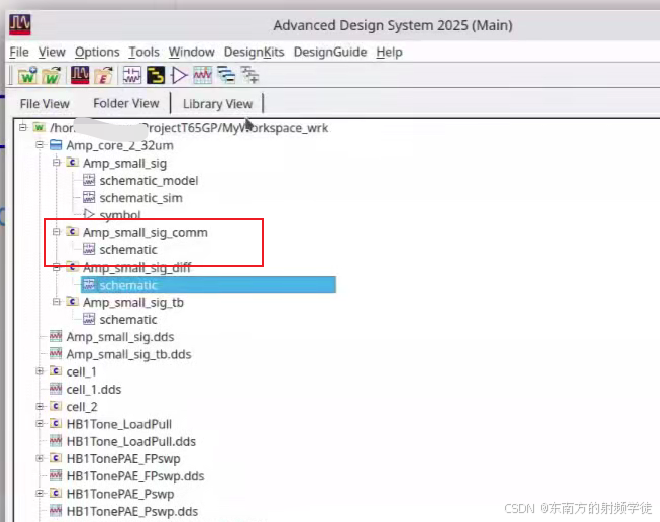660x522 pixels.
Task: Click the workspace root W icon
Action: (39, 127)
